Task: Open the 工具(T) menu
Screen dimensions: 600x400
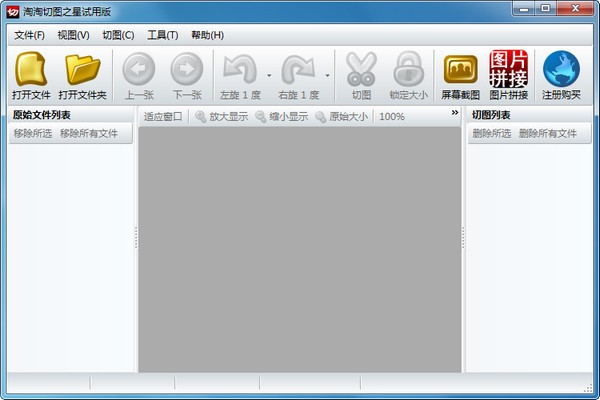Action: [x=163, y=35]
